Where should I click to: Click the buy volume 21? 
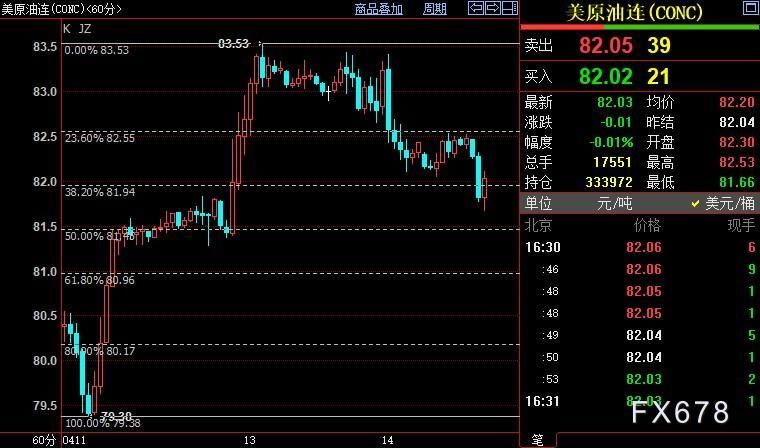(658, 77)
